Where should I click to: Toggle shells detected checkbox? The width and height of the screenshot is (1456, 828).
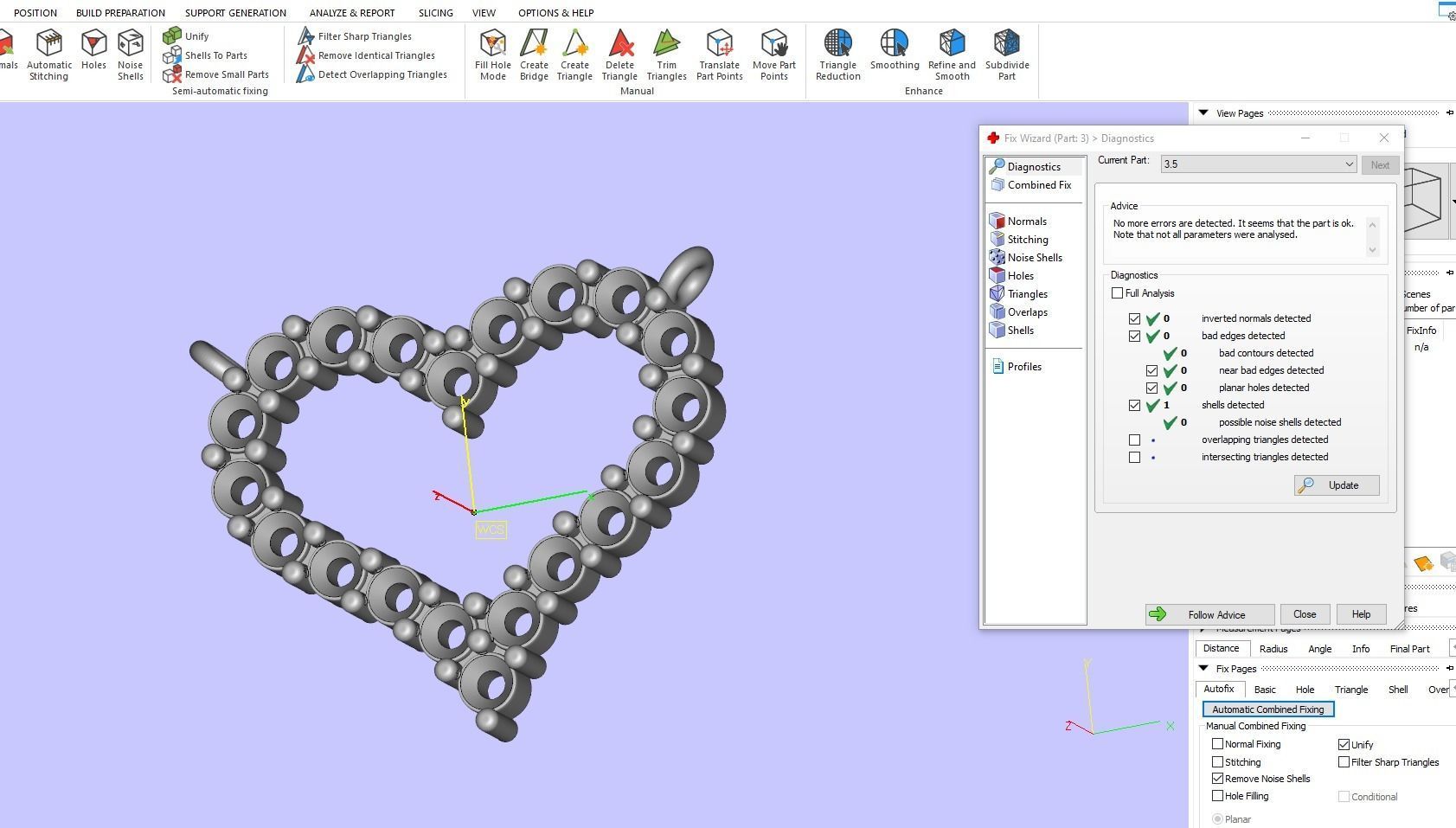1134,405
